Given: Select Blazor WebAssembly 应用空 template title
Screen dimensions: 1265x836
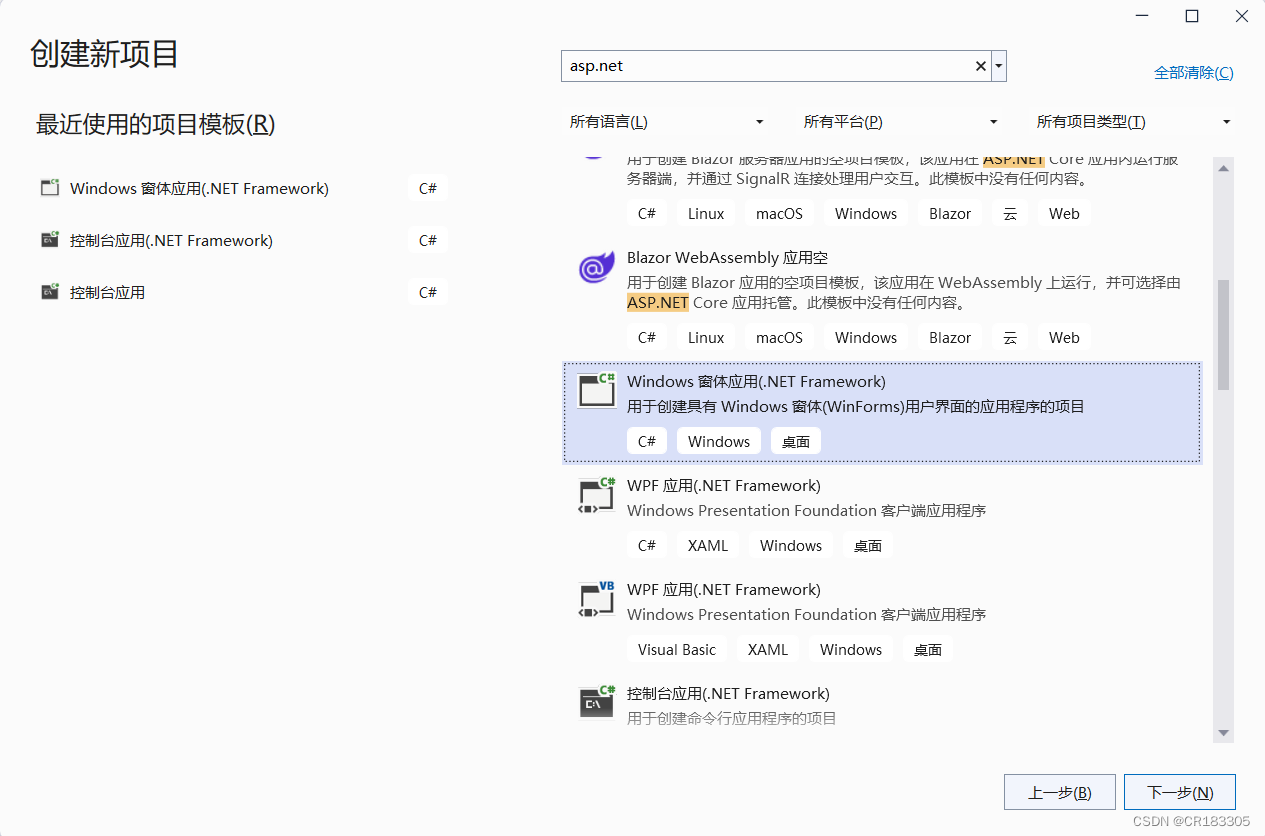Looking at the screenshot, I should (x=727, y=257).
